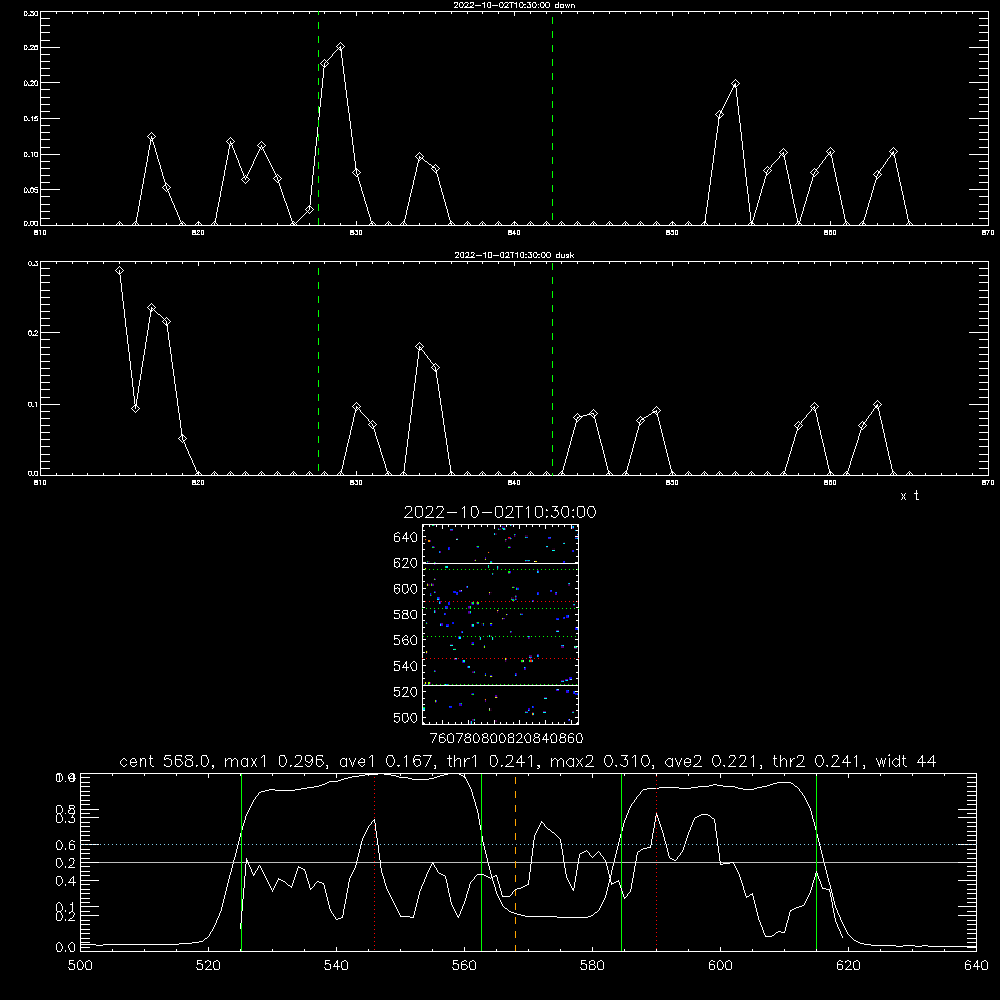Click the dusk plot title '2022-10-02T10:30:00 dusk'
The width and height of the screenshot is (1000, 1000).
[x=514, y=255]
